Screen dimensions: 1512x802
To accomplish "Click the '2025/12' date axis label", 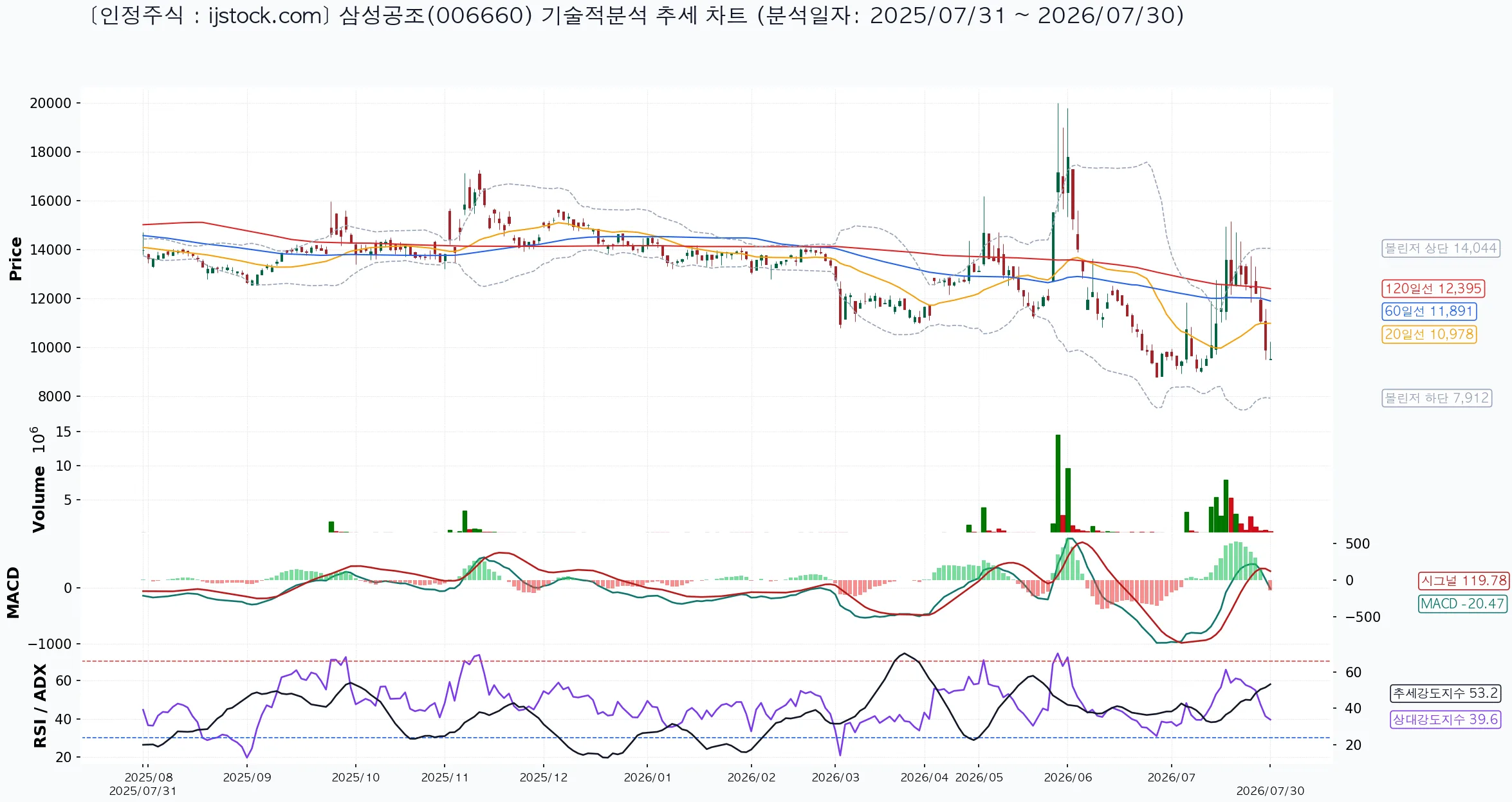I will coord(544,777).
